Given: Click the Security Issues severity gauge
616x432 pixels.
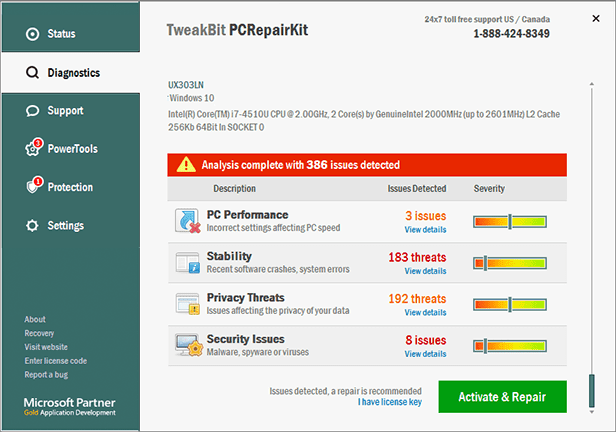Looking at the screenshot, I should click(x=510, y=346).
